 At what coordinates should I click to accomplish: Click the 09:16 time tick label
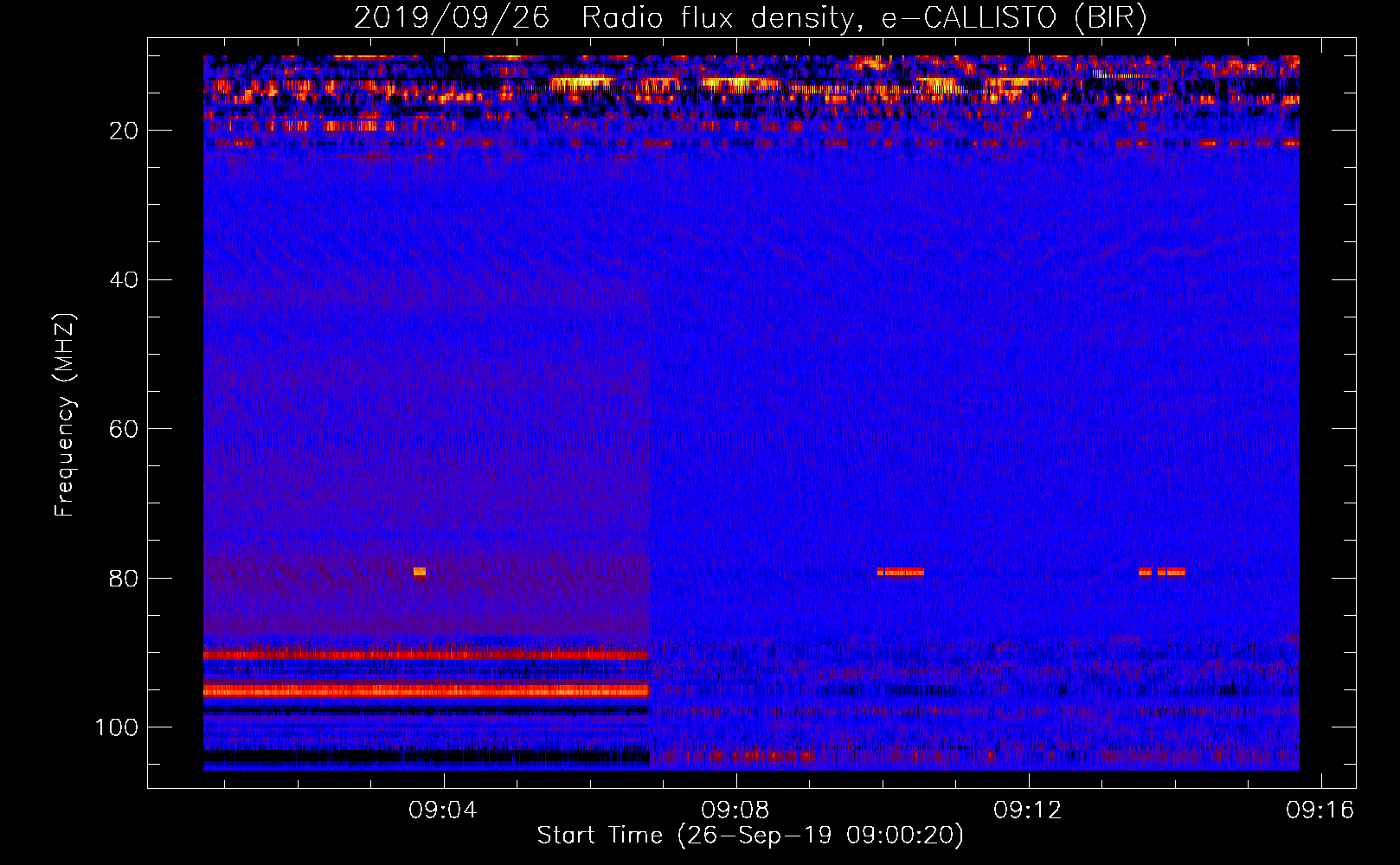point(1320,811)
